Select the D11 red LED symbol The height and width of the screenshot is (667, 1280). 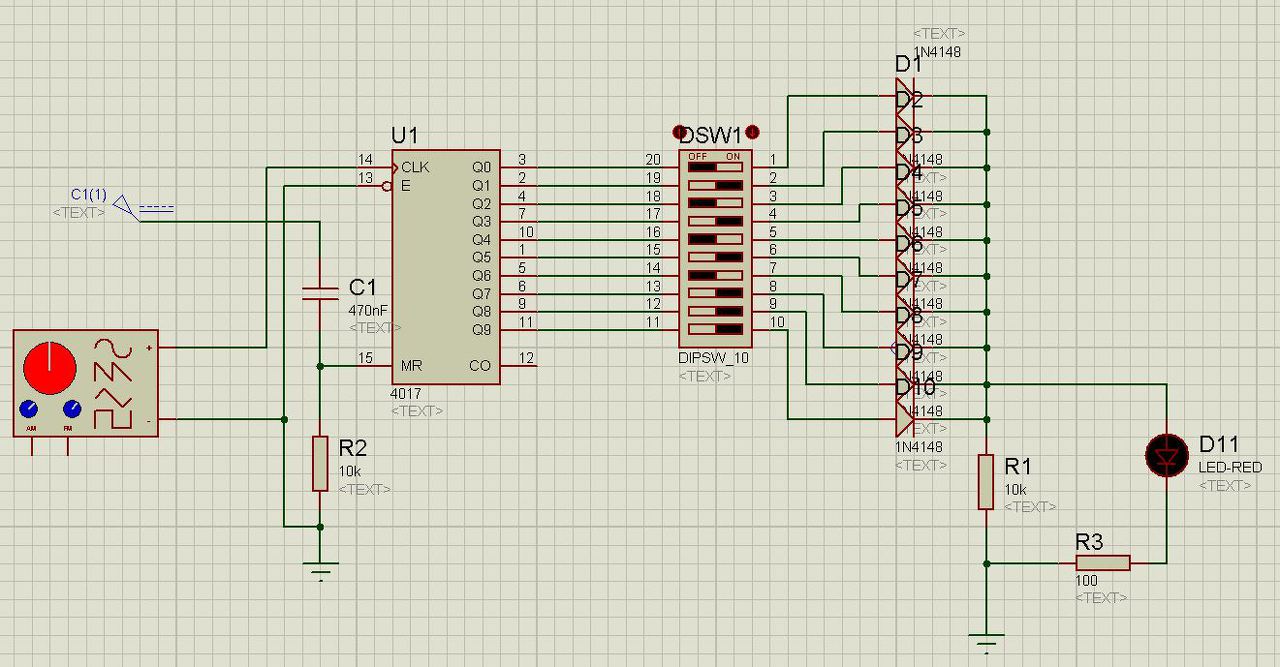[1166, 457]
